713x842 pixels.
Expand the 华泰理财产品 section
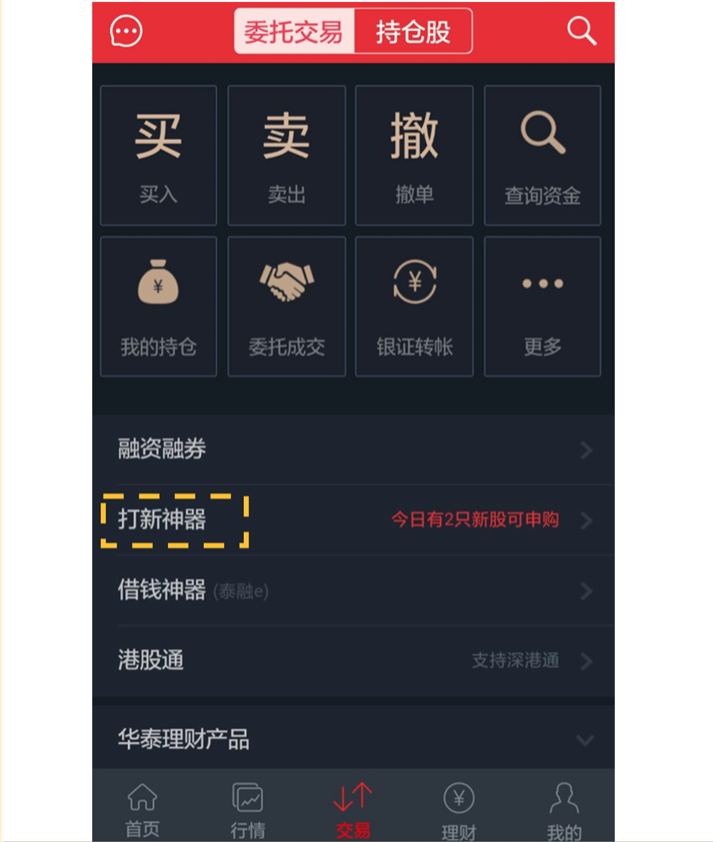pos(353,739)
